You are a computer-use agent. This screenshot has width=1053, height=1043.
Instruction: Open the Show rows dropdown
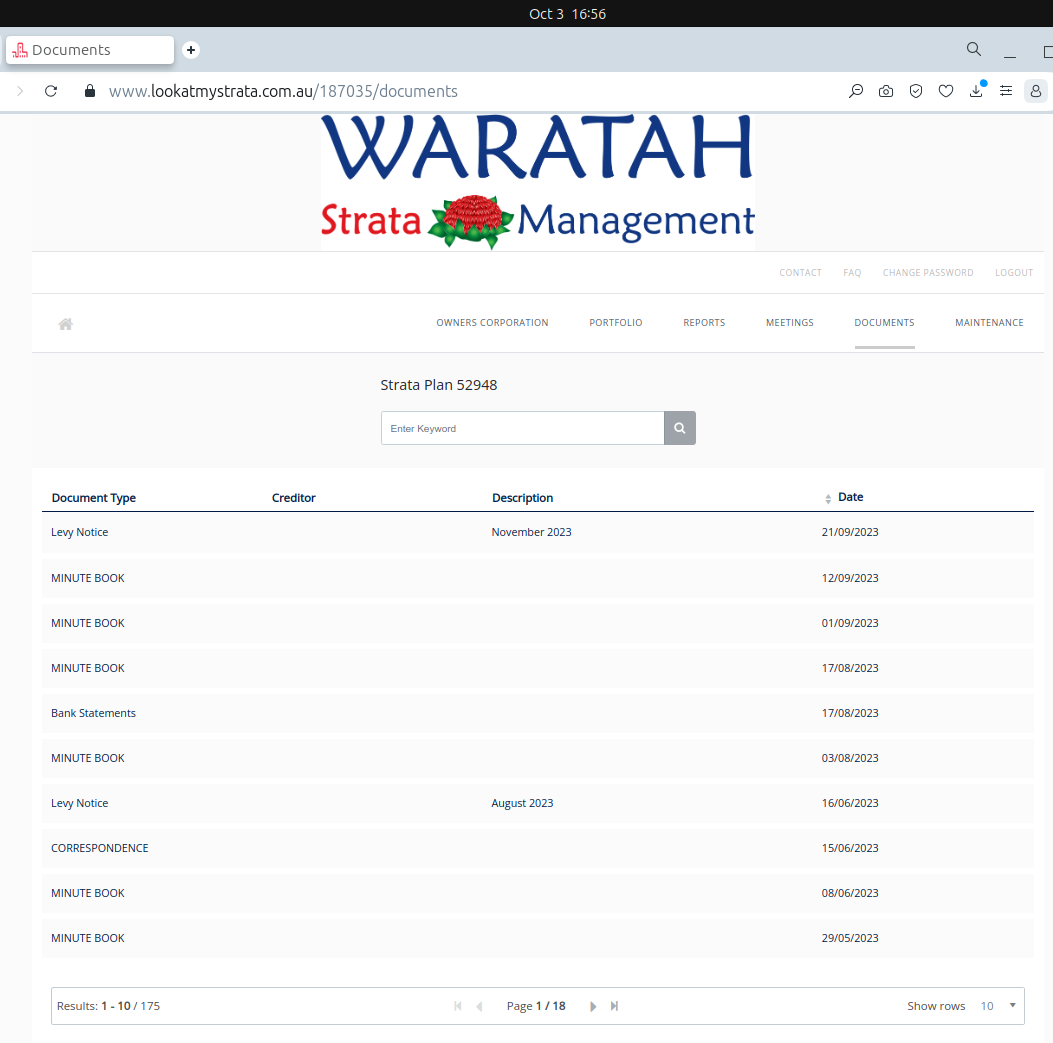[x=997, y=1006]
